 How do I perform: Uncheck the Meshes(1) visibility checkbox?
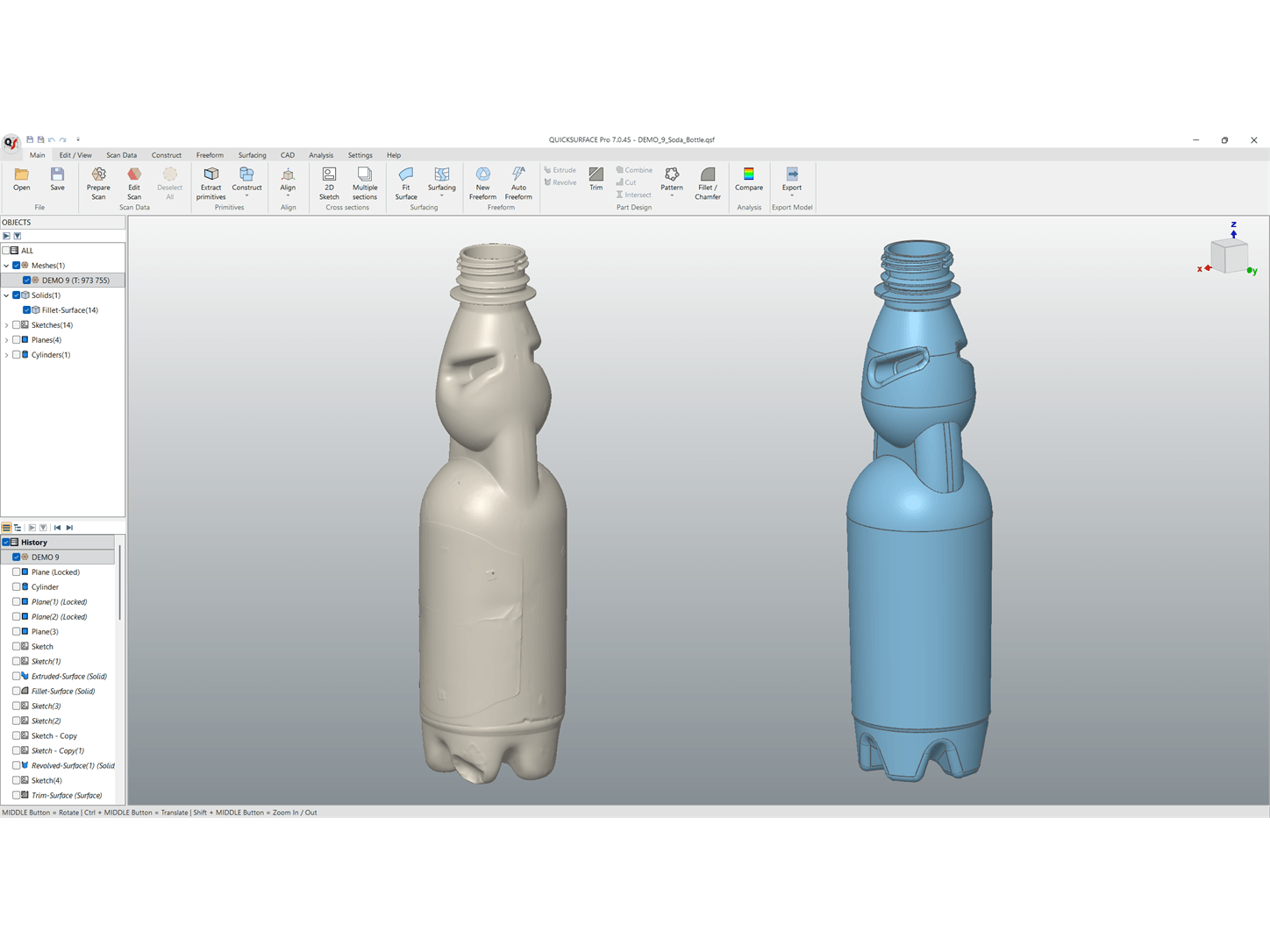pyautogui.click(x=16, y=266)
